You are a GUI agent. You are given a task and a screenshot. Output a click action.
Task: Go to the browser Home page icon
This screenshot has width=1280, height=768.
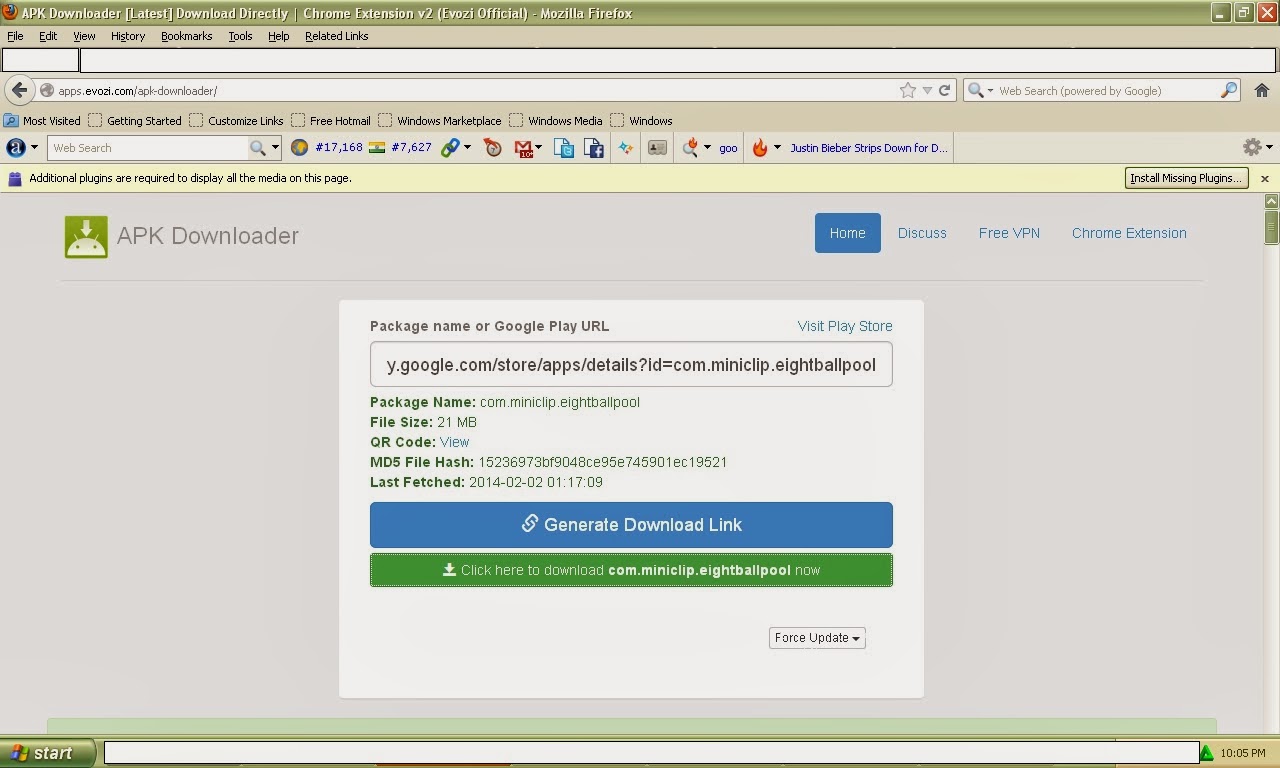click(1262, 90)
